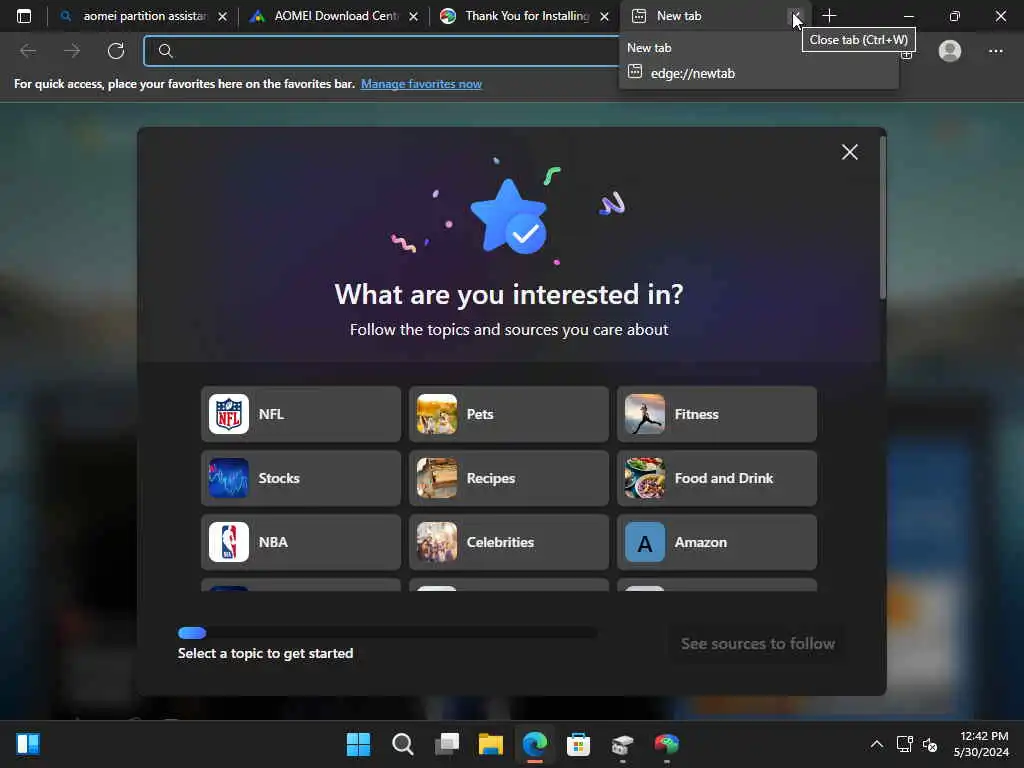Open Task View on taskbar
This screenshot has height=768, width=1024.
(x=447, y=744)
